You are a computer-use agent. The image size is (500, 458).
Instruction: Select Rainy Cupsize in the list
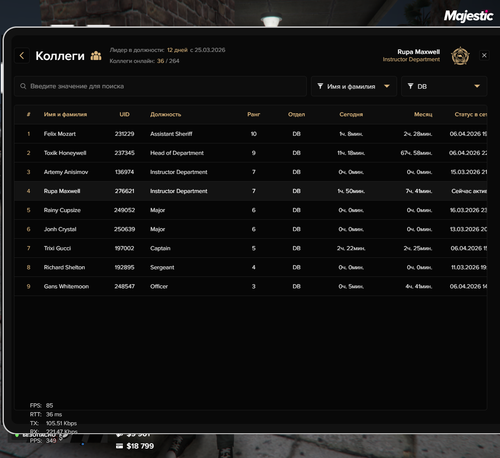coord(62,210)
